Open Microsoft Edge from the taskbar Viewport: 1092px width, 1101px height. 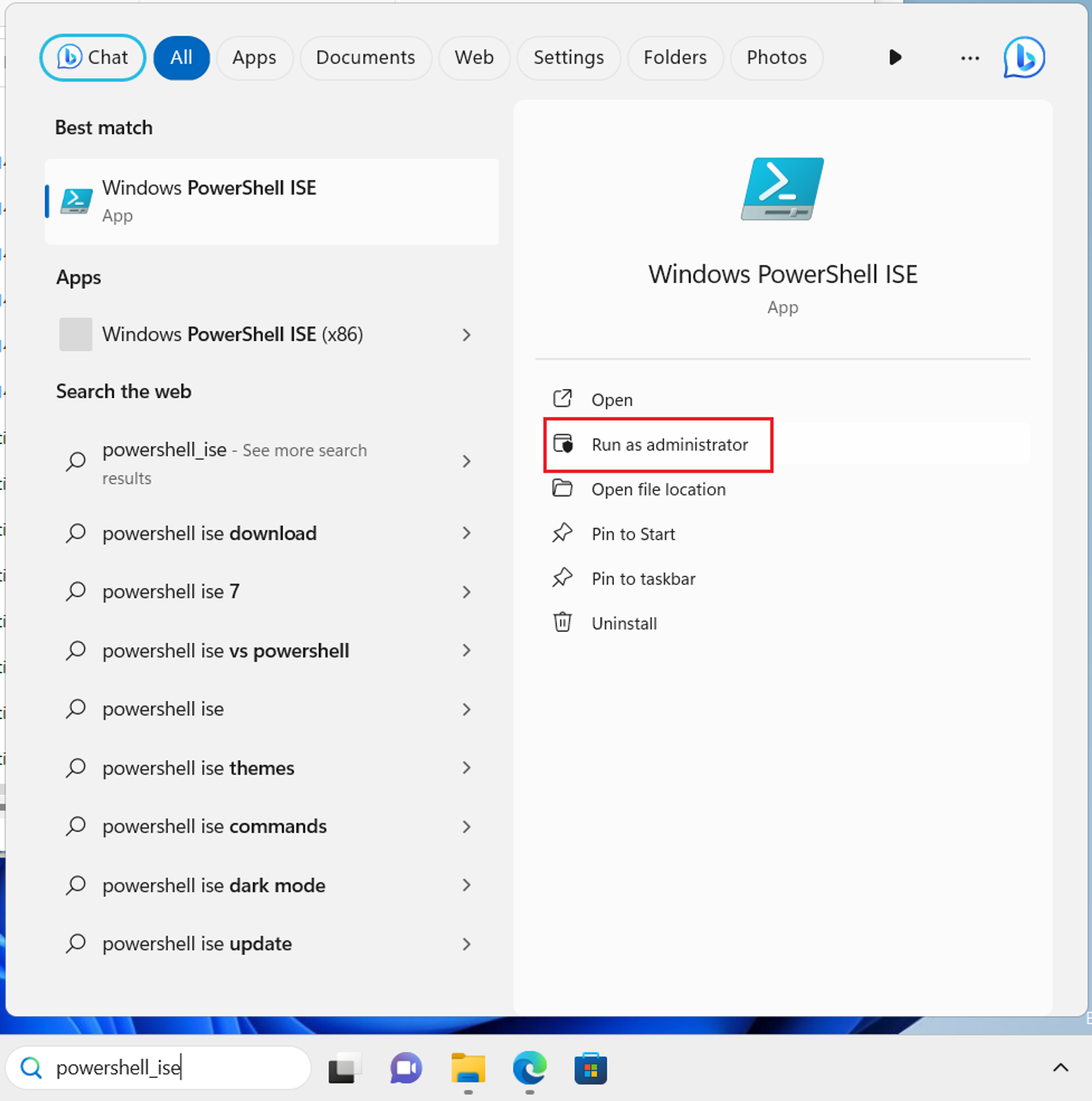coord(530,1068)
